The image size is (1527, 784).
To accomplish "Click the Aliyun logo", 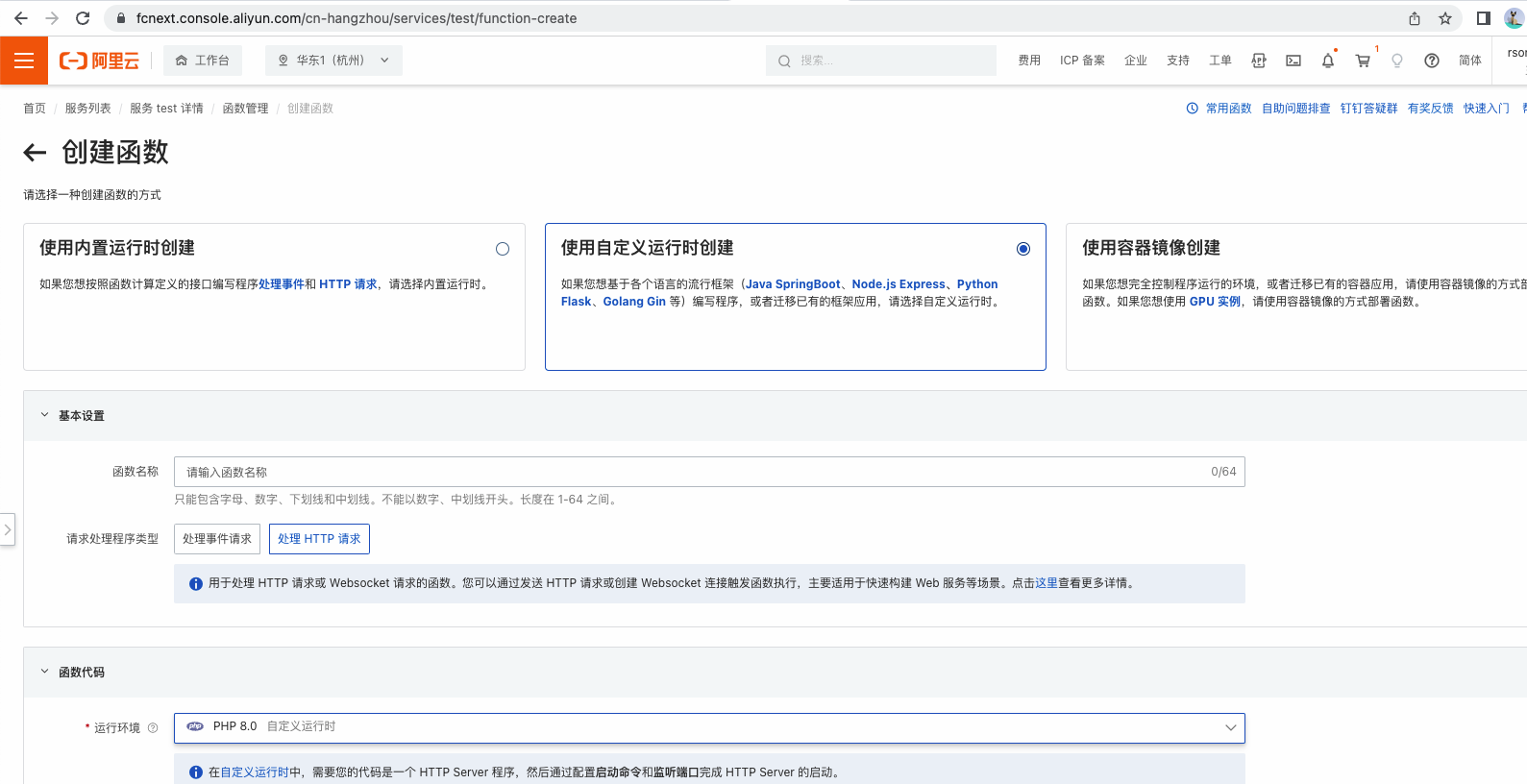I will click(x=99, y=61).
